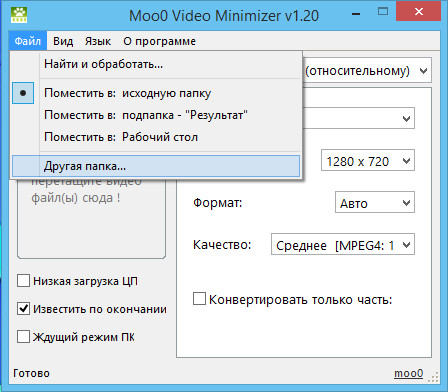
Task: Open the Файл menu
Action: pos(28,41)
